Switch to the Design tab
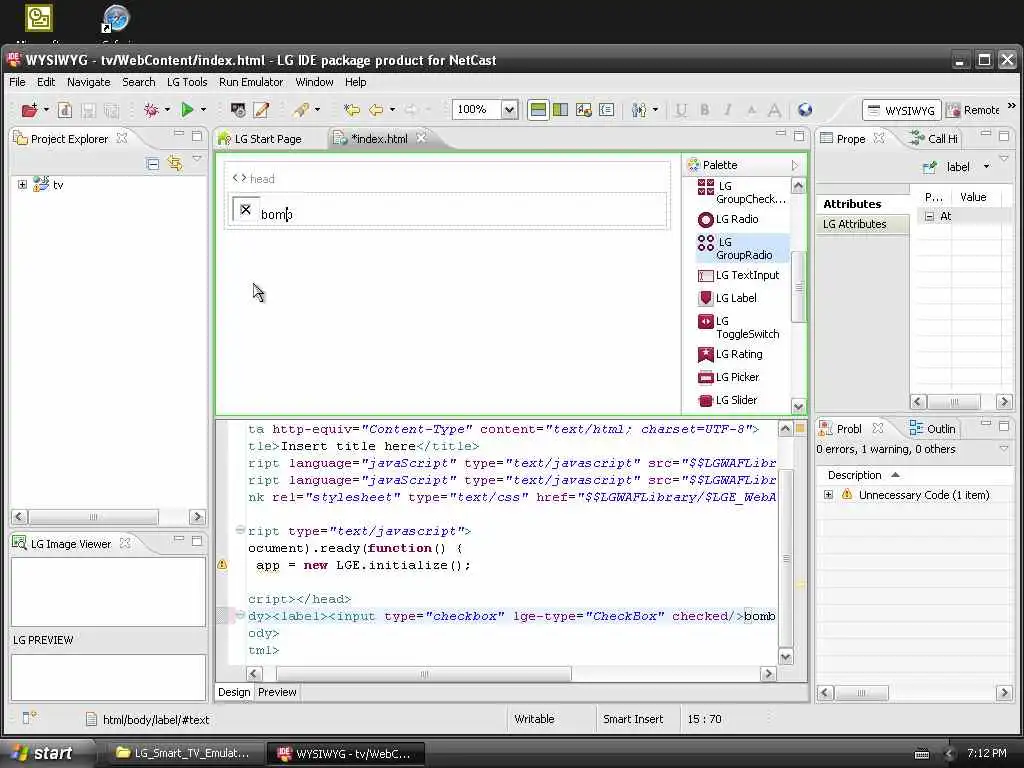 point(234,692)
